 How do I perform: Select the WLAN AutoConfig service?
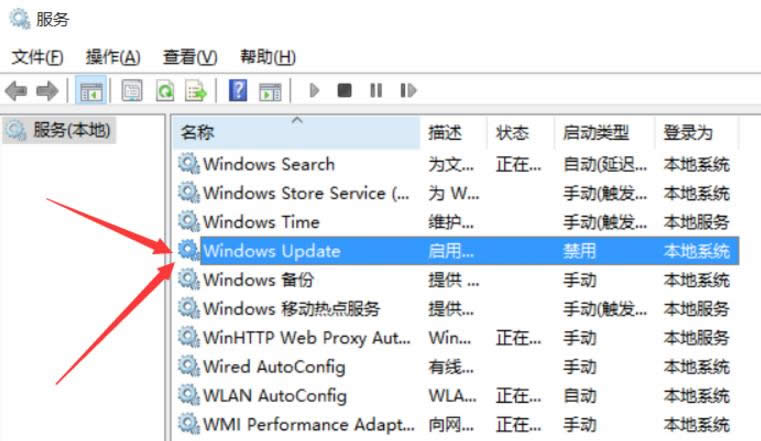click(275, 395)
